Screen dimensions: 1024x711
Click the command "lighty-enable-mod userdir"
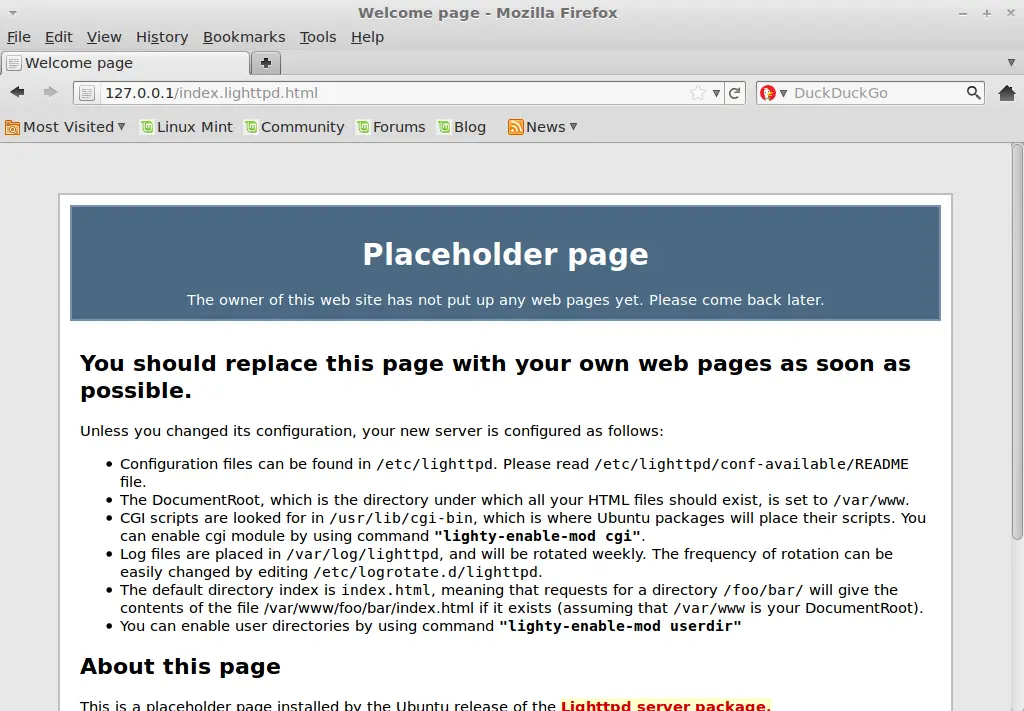[x=620, y=626]
